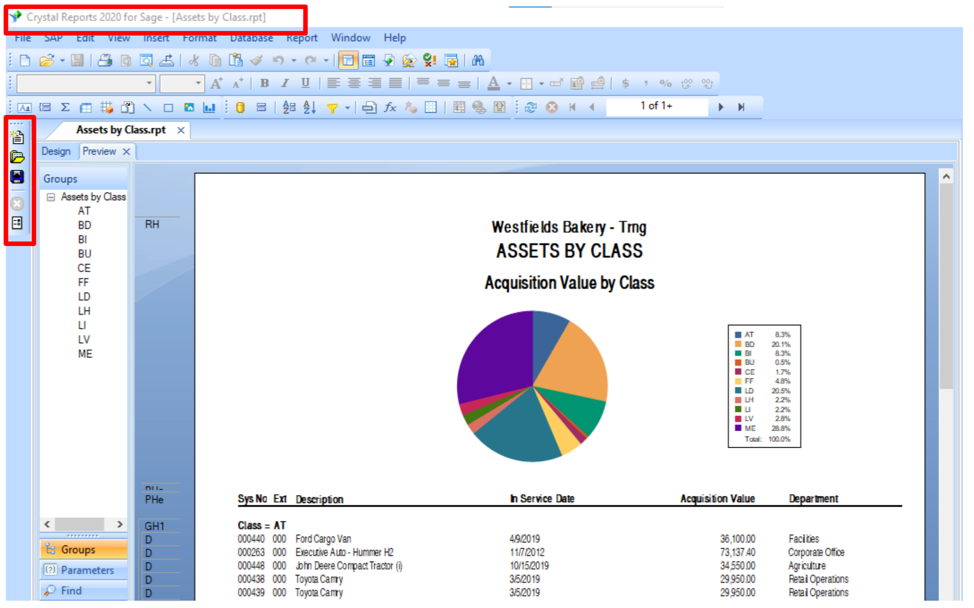Viewport: 974px width, 608px height.
Task: Open the Help menu
Action: 394,38
